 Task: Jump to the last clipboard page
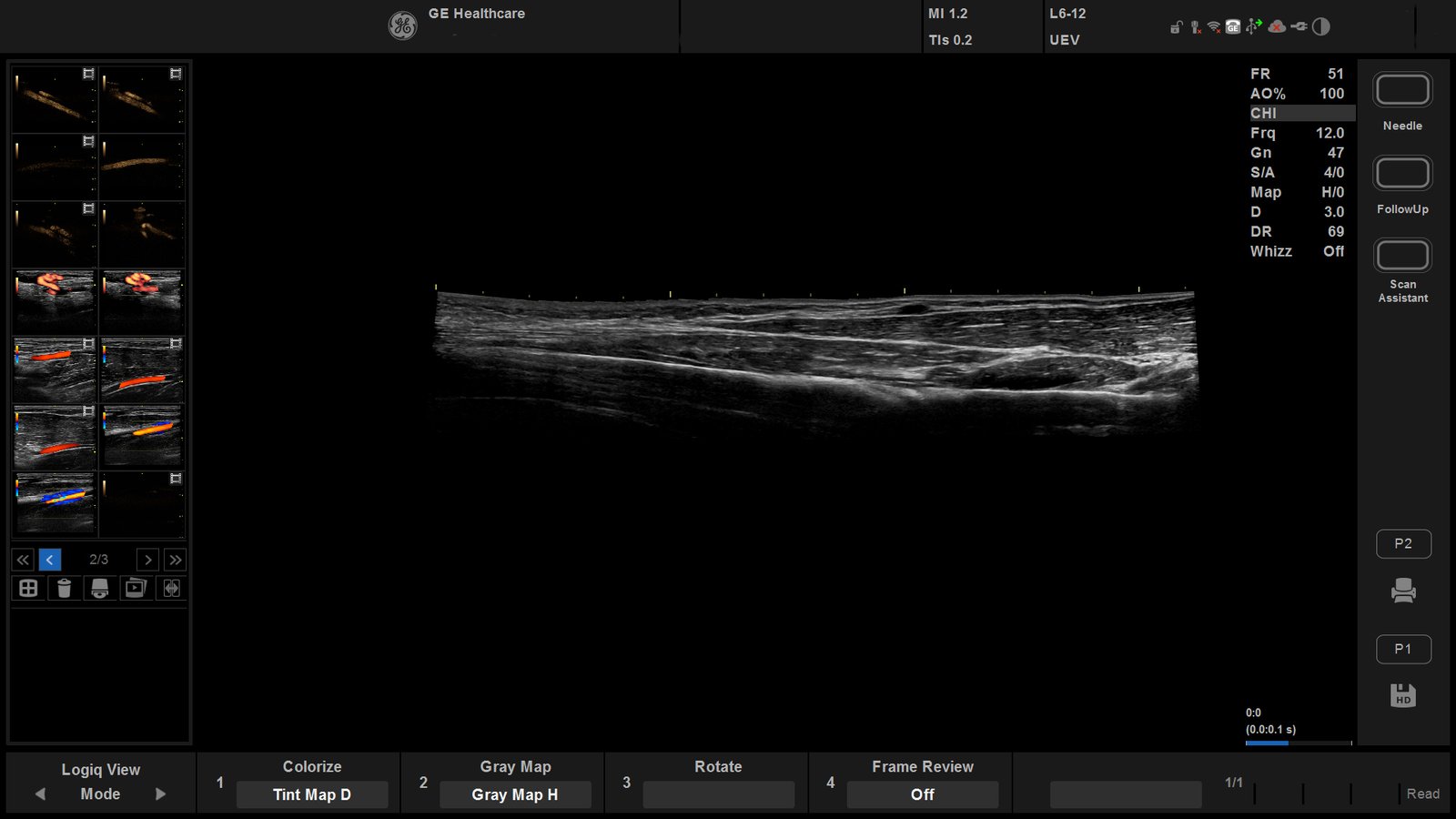point(175,560)
